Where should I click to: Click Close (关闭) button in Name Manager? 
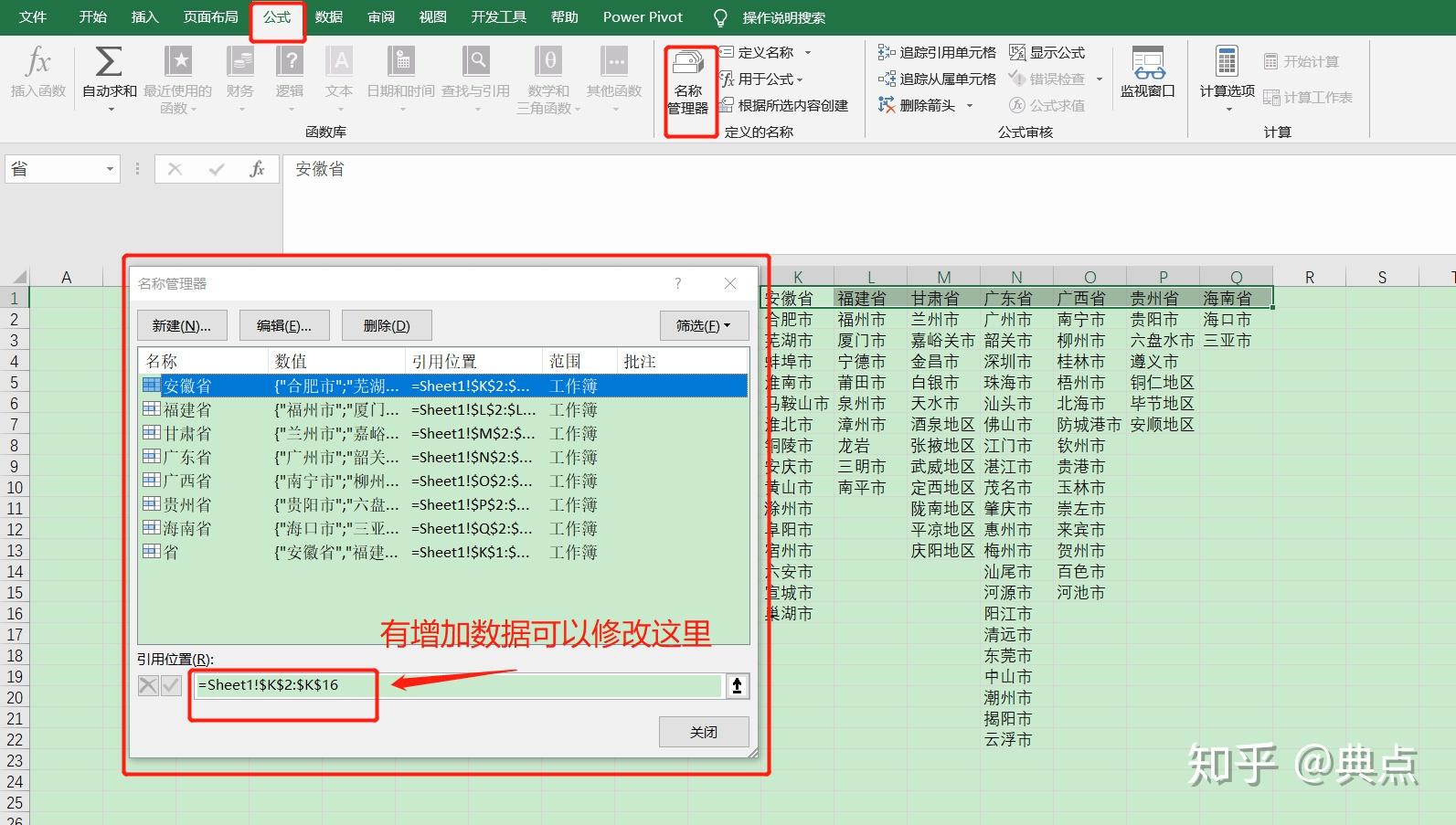(704, 732)
